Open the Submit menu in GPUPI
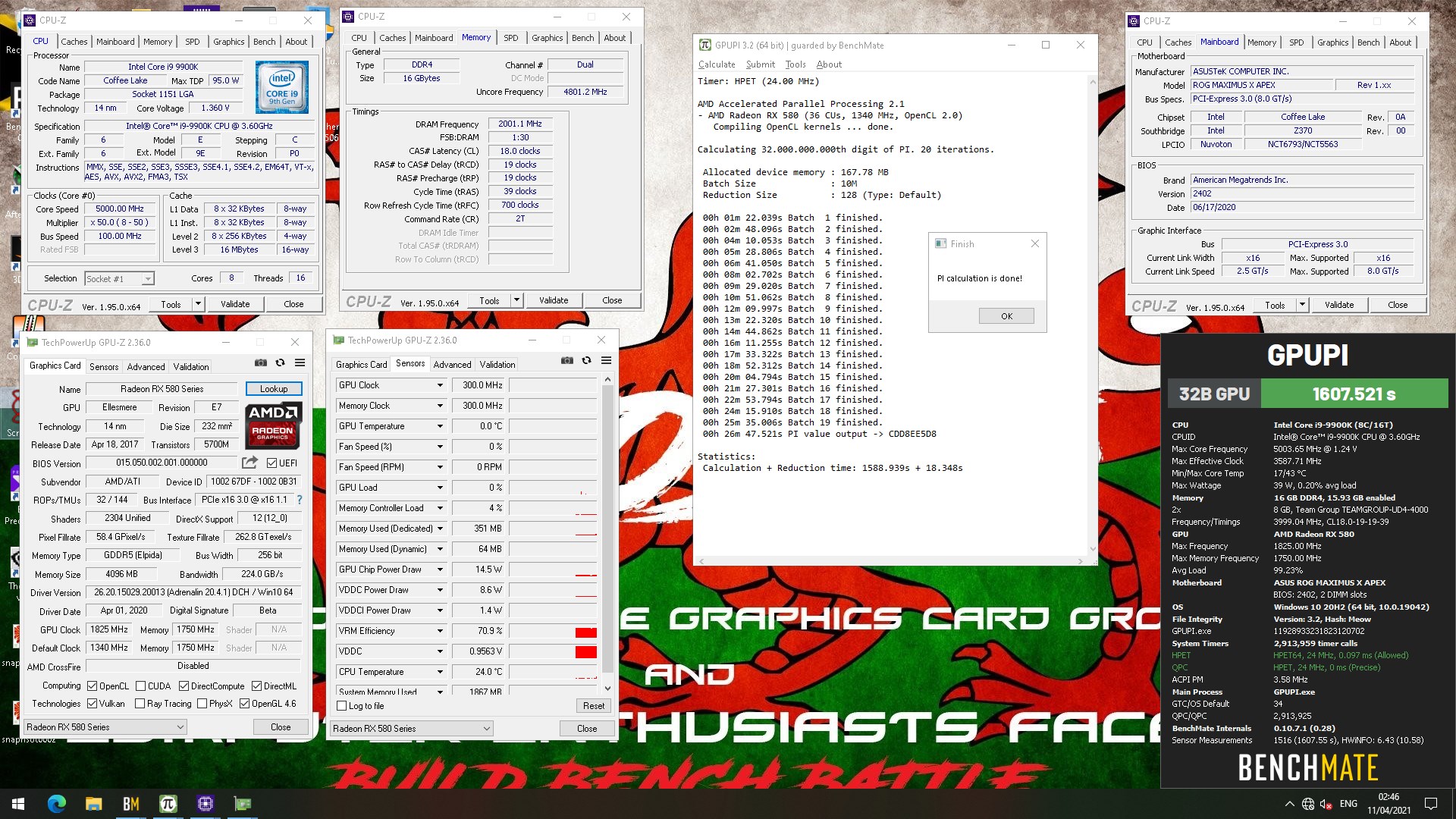 [760, 64]
